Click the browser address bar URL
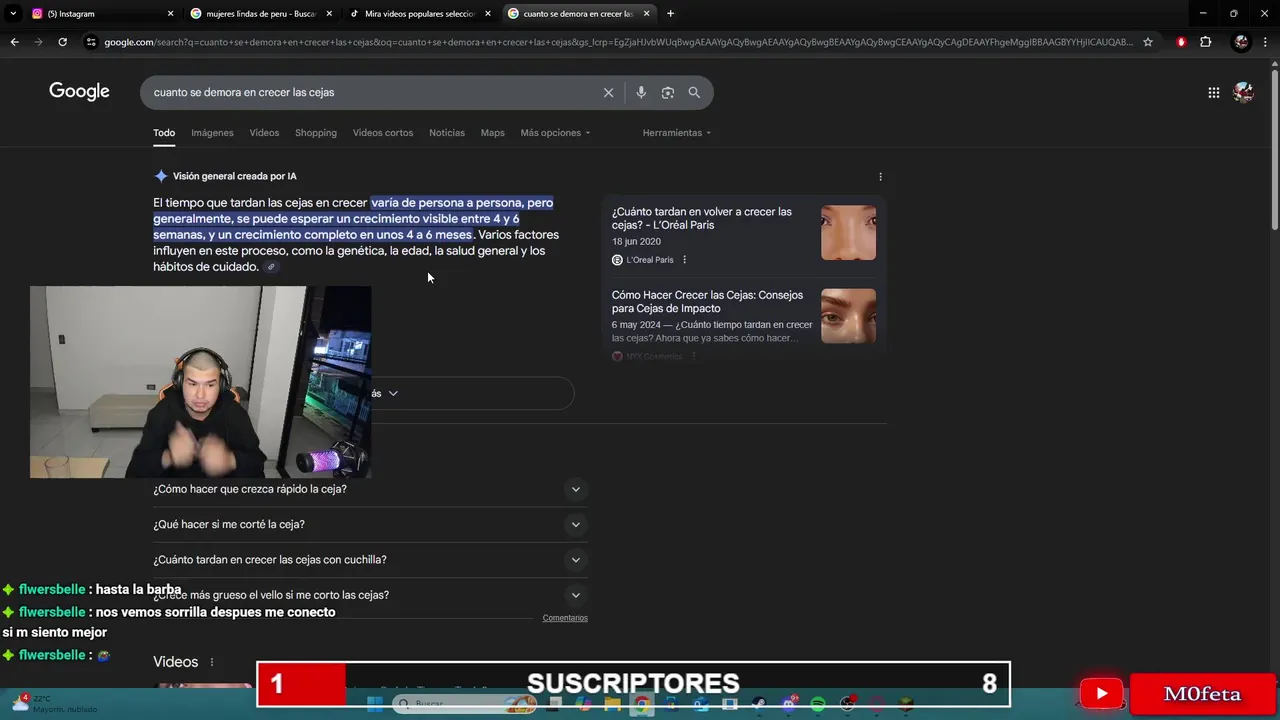 pyautogui.click(x=618, y=42)
